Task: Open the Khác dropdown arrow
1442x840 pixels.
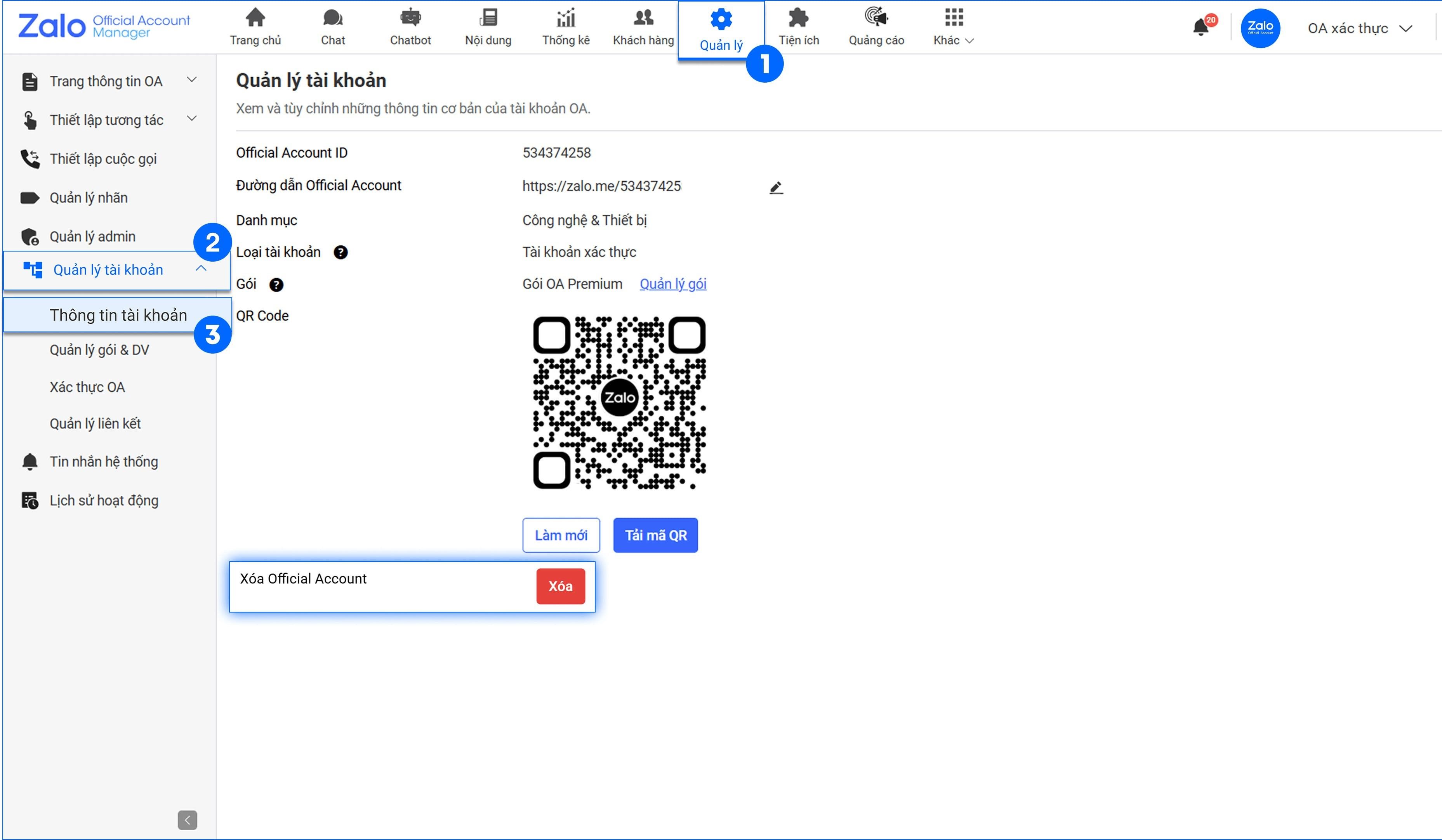Action: 969,41
